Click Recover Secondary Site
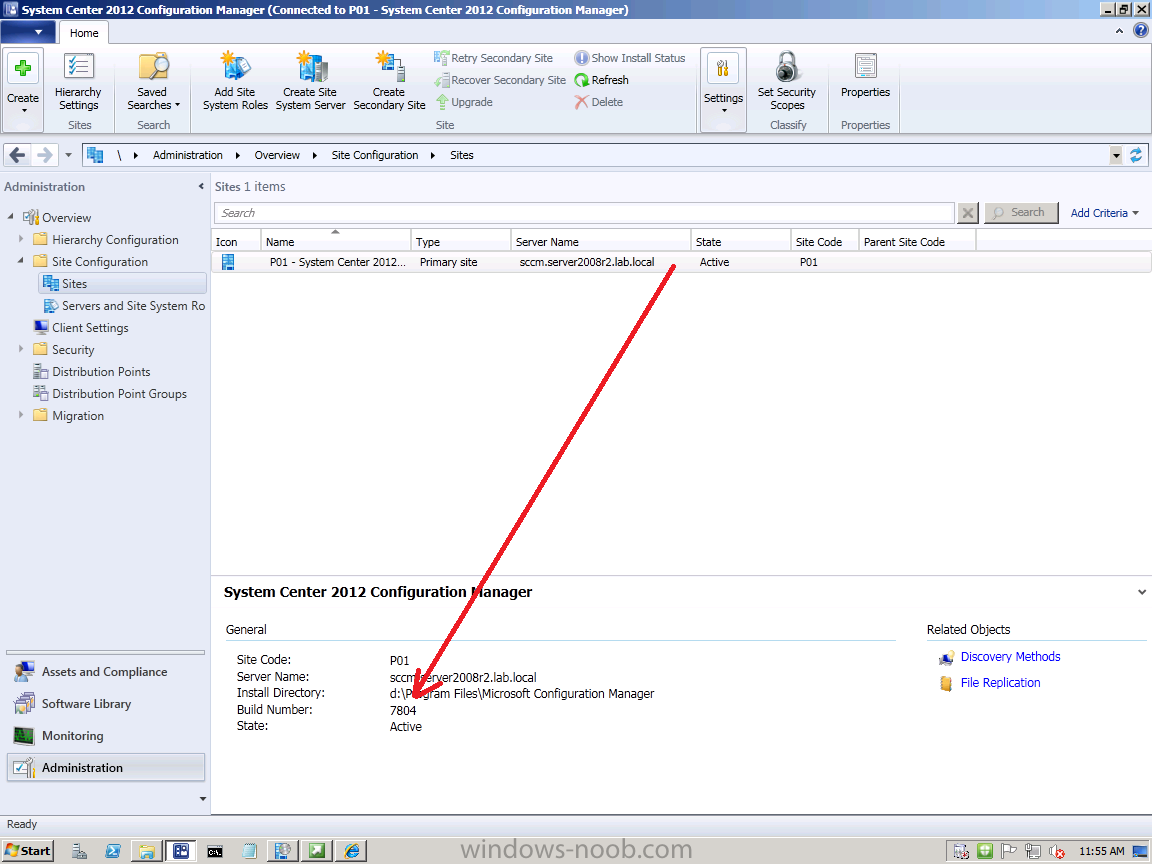 500,80
